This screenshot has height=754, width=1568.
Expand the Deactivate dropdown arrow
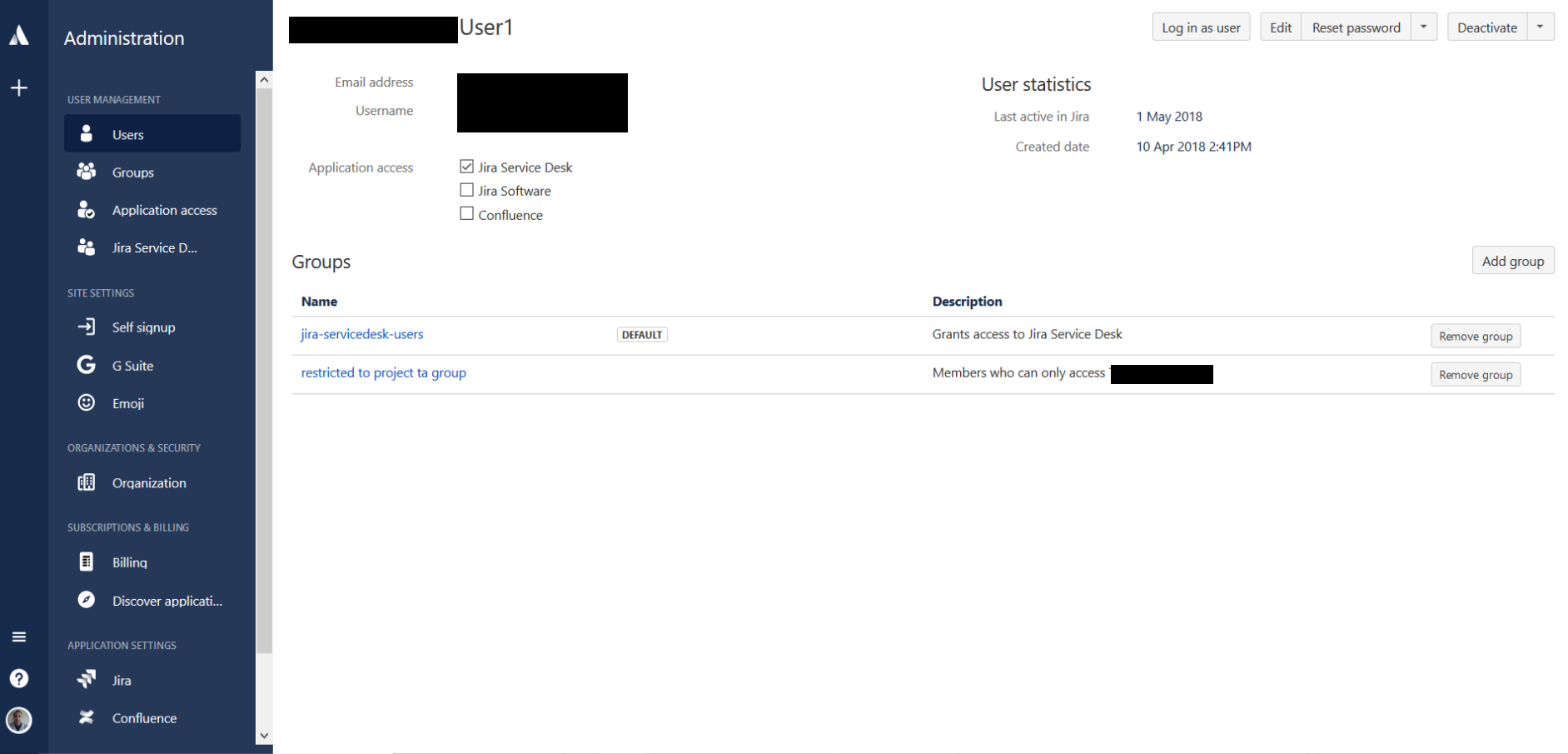(1541, 27)
